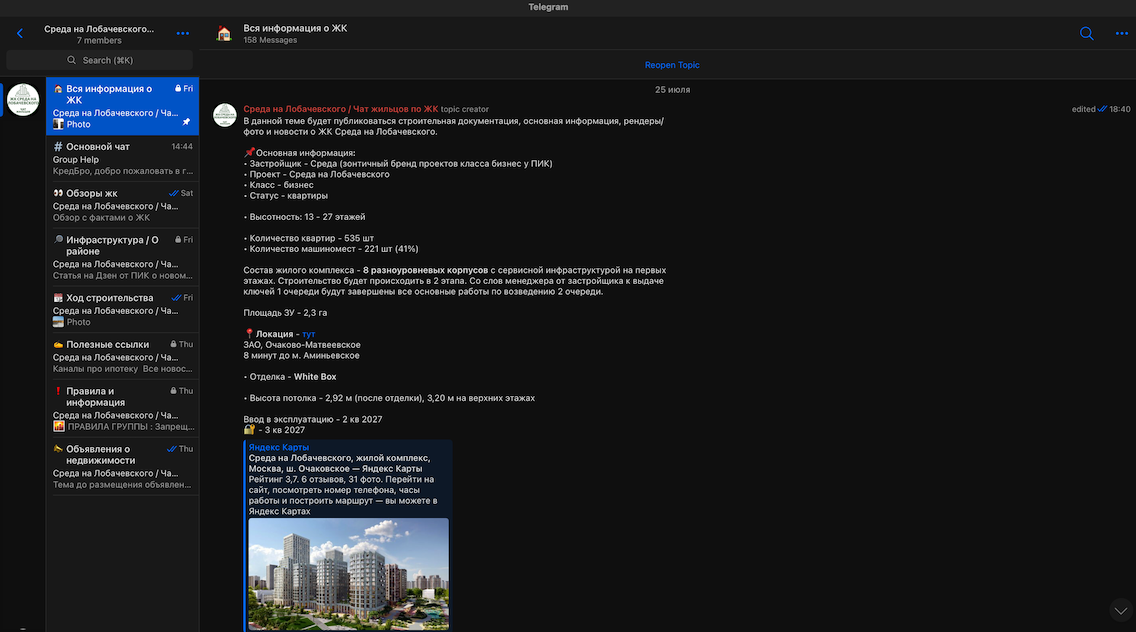Click the hash icon of Основной чат
The width and height of the screenshot is (1136, 632).
point(58,146)
